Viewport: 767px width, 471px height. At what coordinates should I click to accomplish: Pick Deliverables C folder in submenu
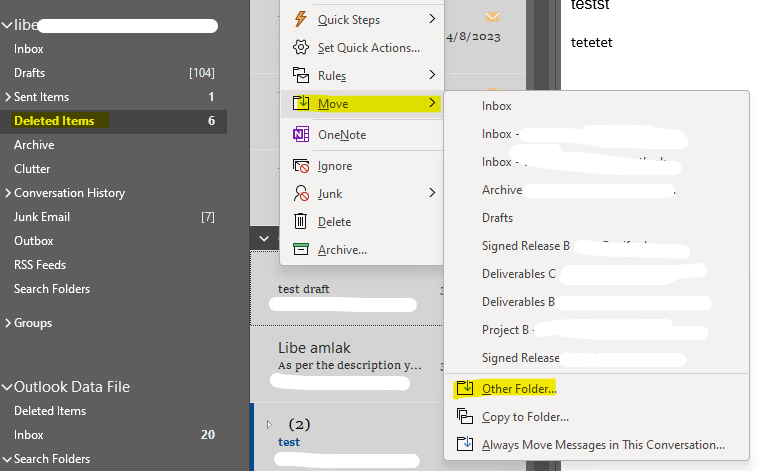pos(596,273)
